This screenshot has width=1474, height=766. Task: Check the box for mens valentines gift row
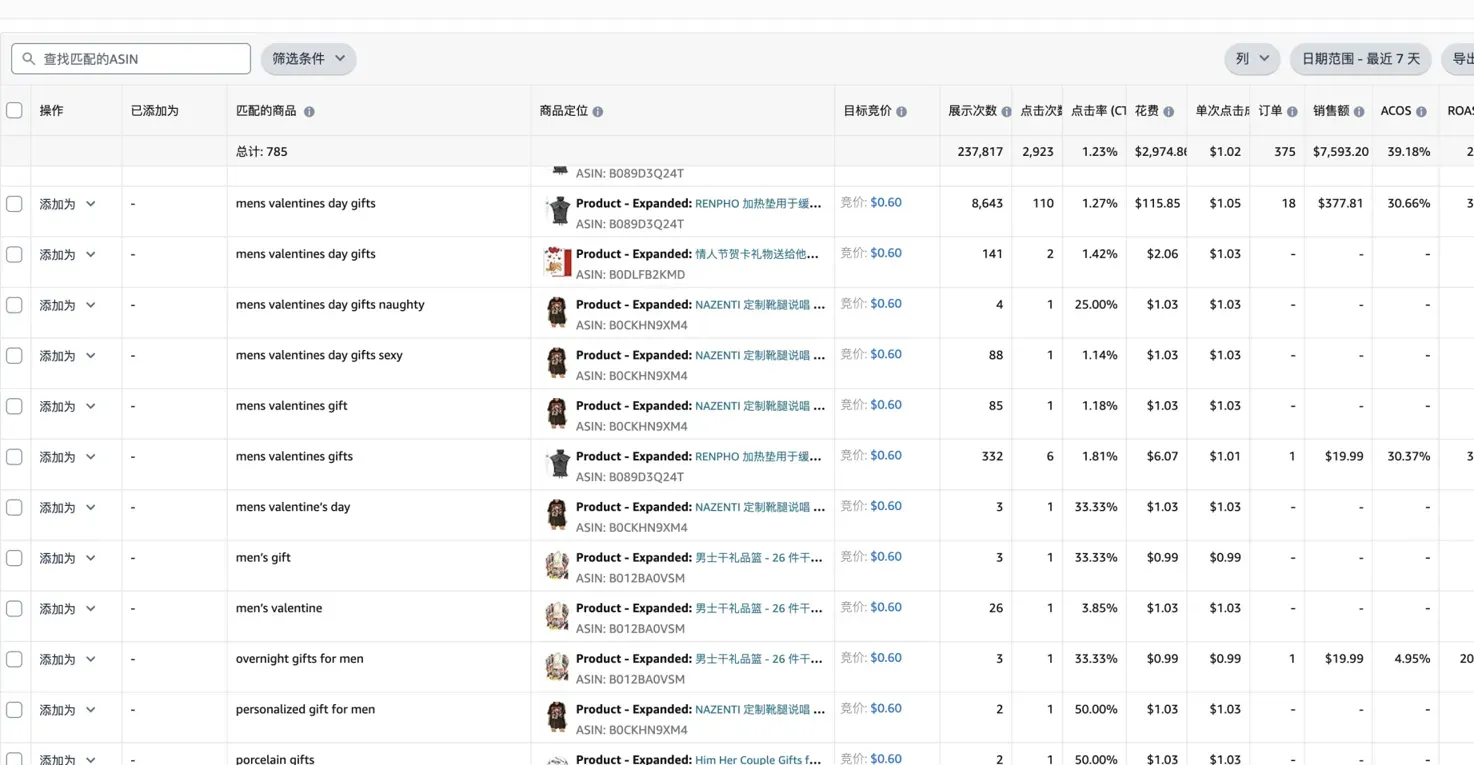point(14,406)
